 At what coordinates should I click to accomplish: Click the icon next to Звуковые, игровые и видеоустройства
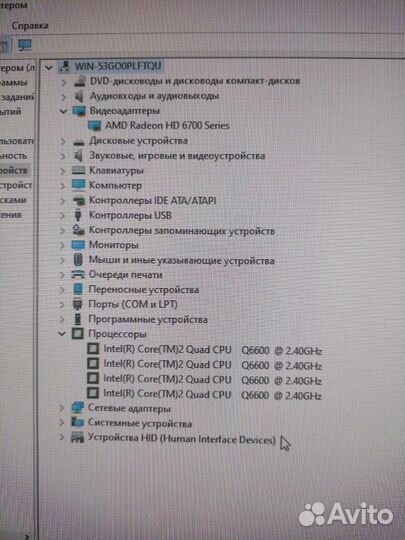click(79, 156)
